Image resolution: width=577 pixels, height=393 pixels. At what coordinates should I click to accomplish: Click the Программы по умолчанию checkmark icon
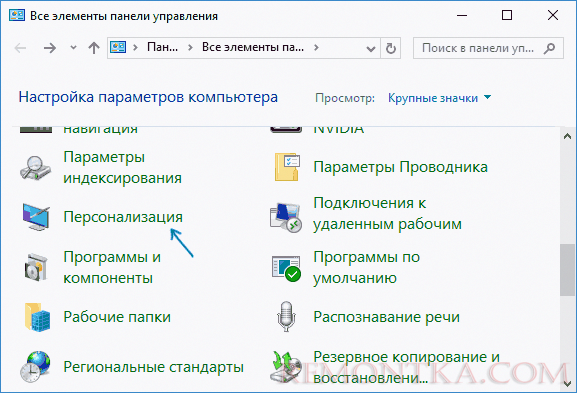coord(286,268)
